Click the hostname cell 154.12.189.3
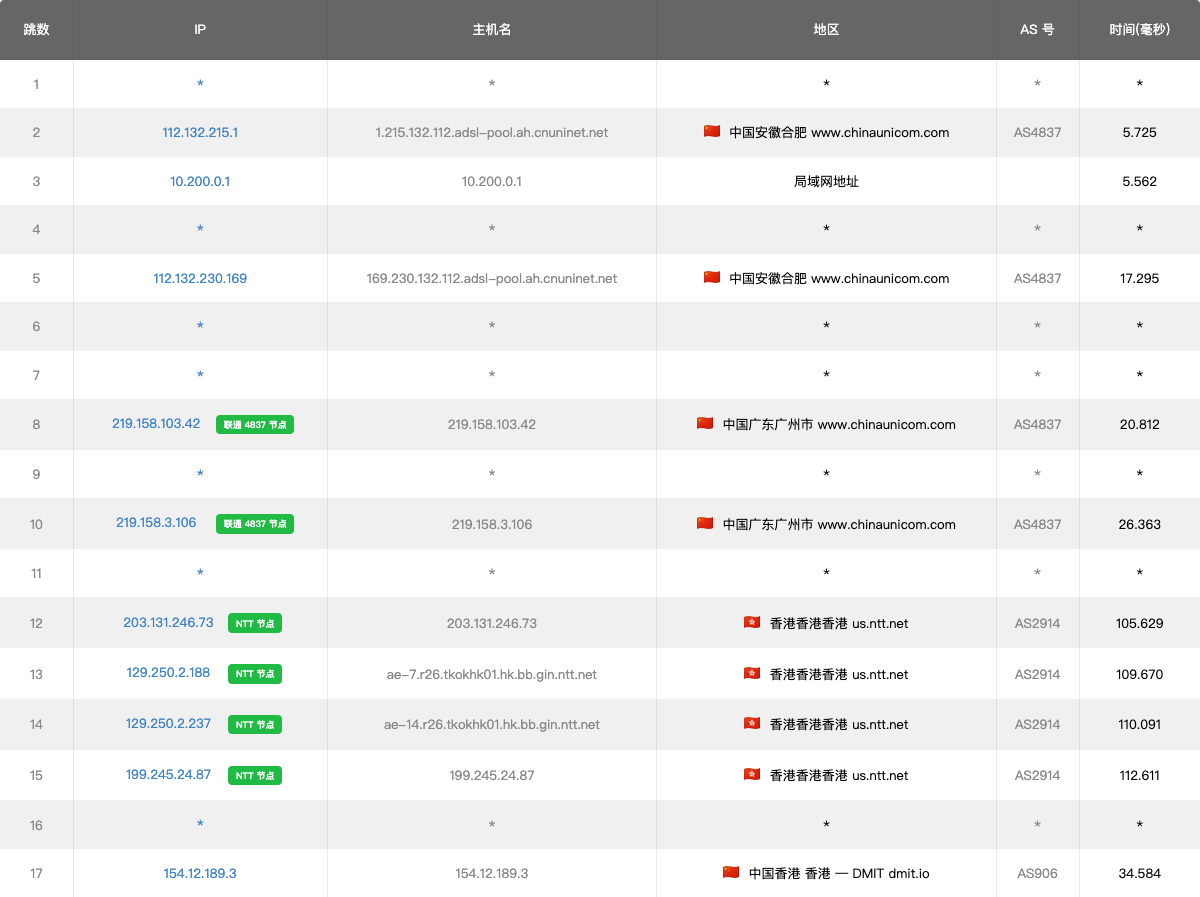 pyautogui.click(x=492, y=873)
